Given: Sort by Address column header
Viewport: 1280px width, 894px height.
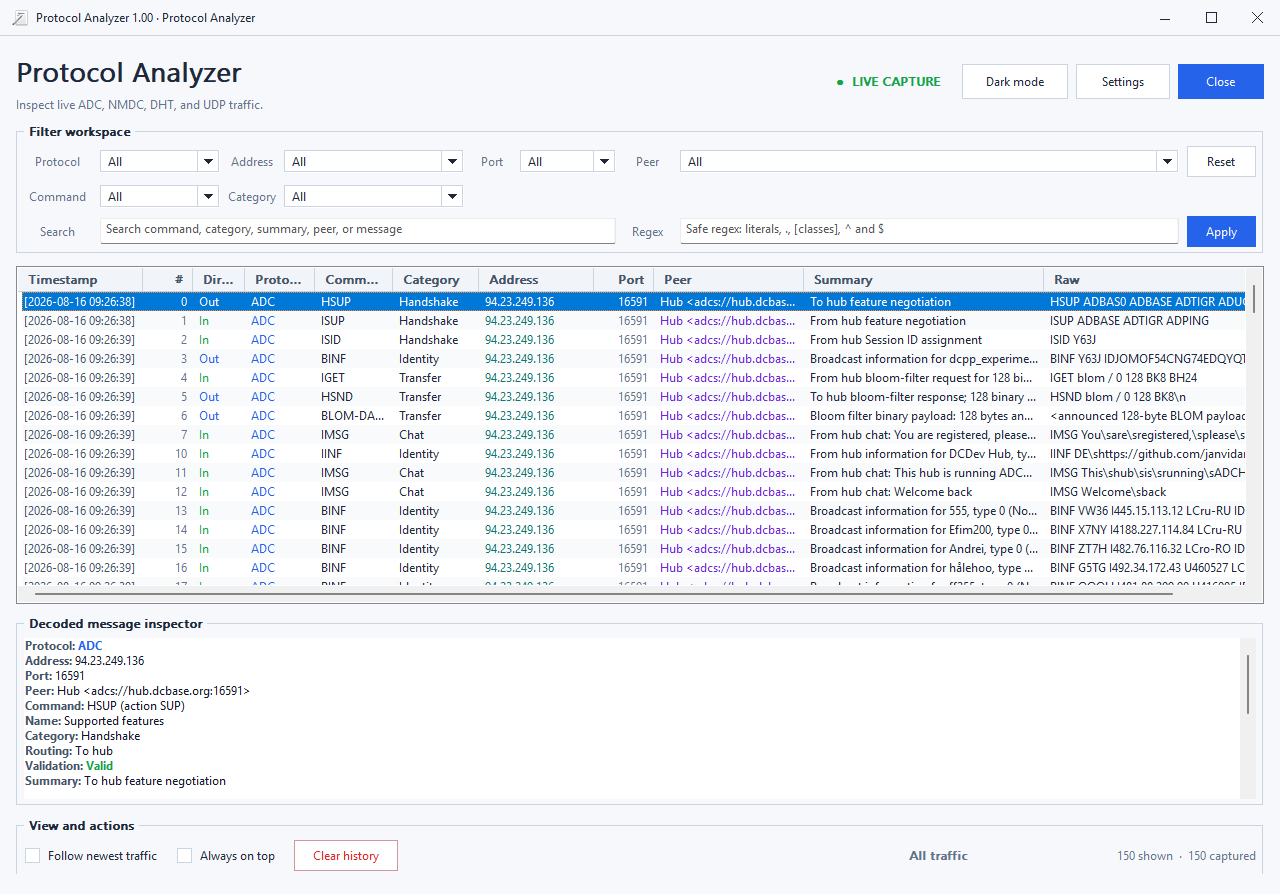Looking at the screenshot, I should coord(536,280).
